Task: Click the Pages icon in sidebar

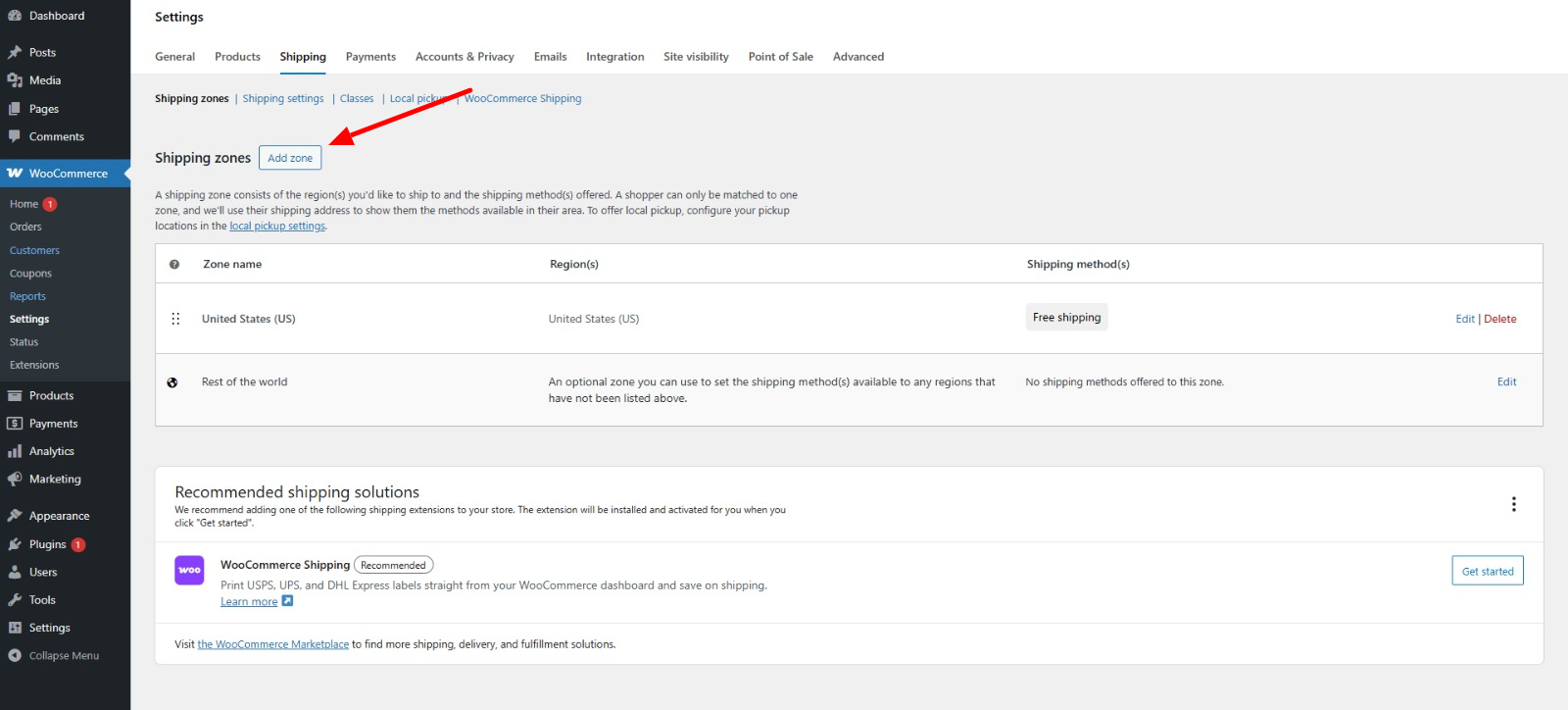Action: point(15,109)
